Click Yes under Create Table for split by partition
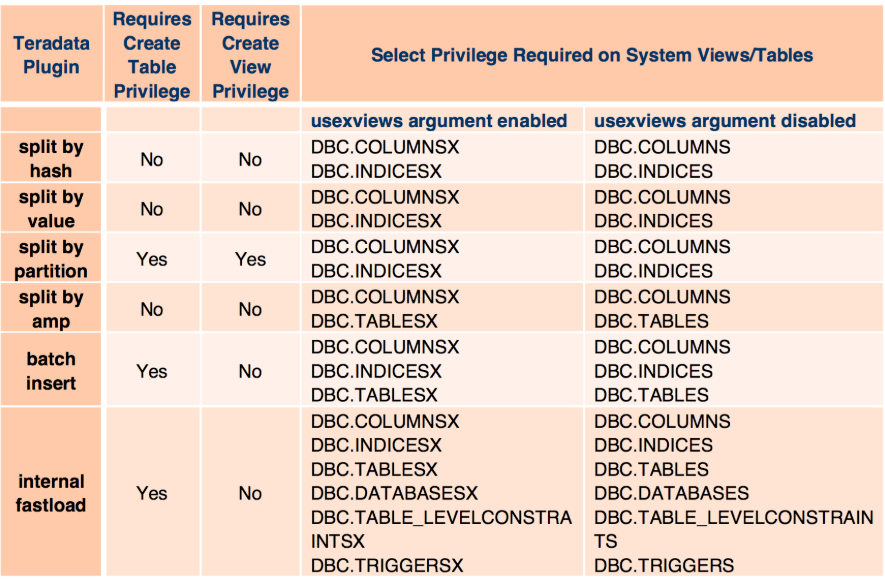This screenshot has height=580, width=885. point(152,259)
